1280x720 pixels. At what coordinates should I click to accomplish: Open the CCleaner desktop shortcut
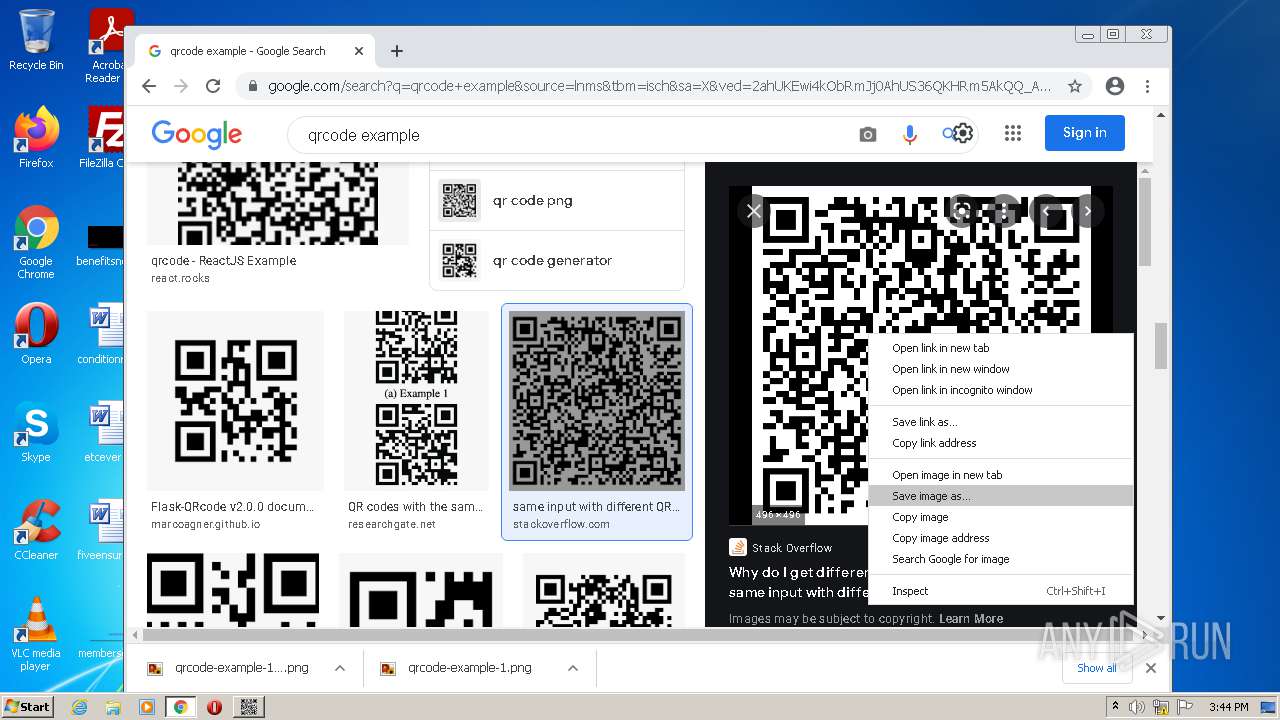(x=36, y=530)
